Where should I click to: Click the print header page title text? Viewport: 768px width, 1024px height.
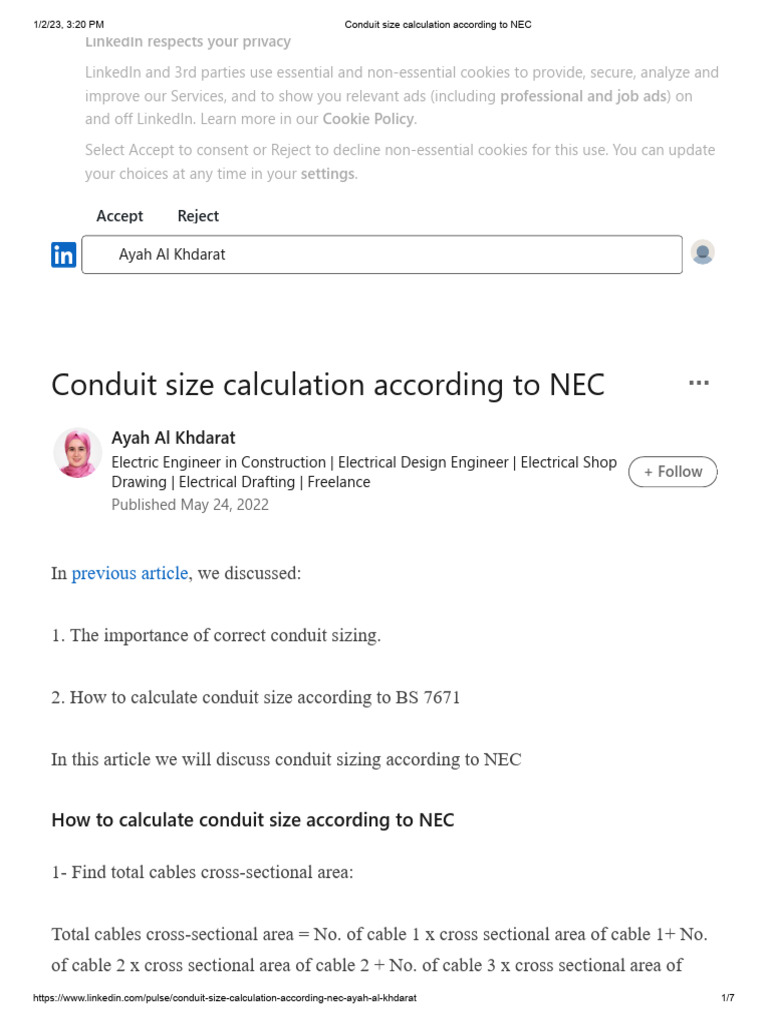coord(438,25)
